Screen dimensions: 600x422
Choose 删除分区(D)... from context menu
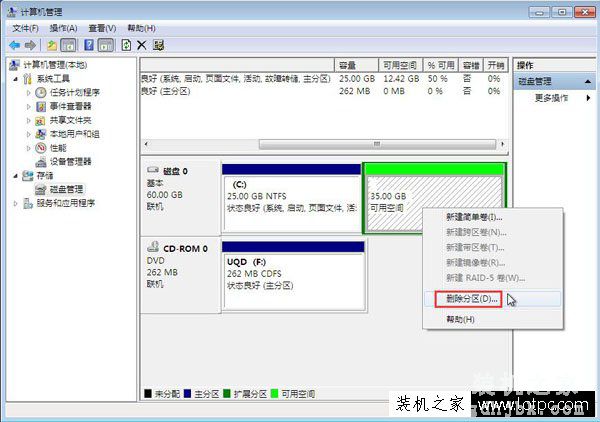coord(493,299)
